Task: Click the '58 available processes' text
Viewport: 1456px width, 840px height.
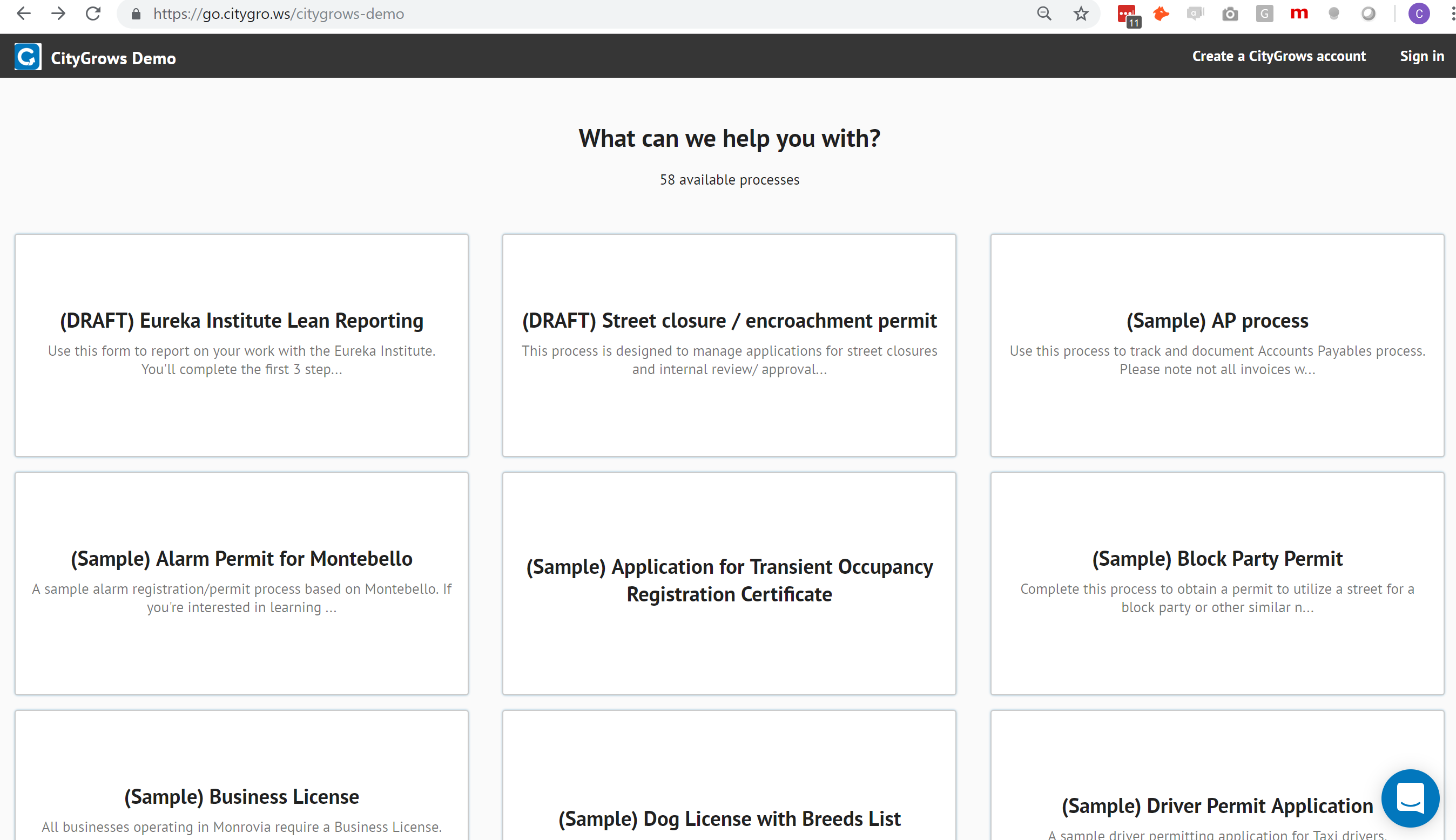Action: coord(730,179)
